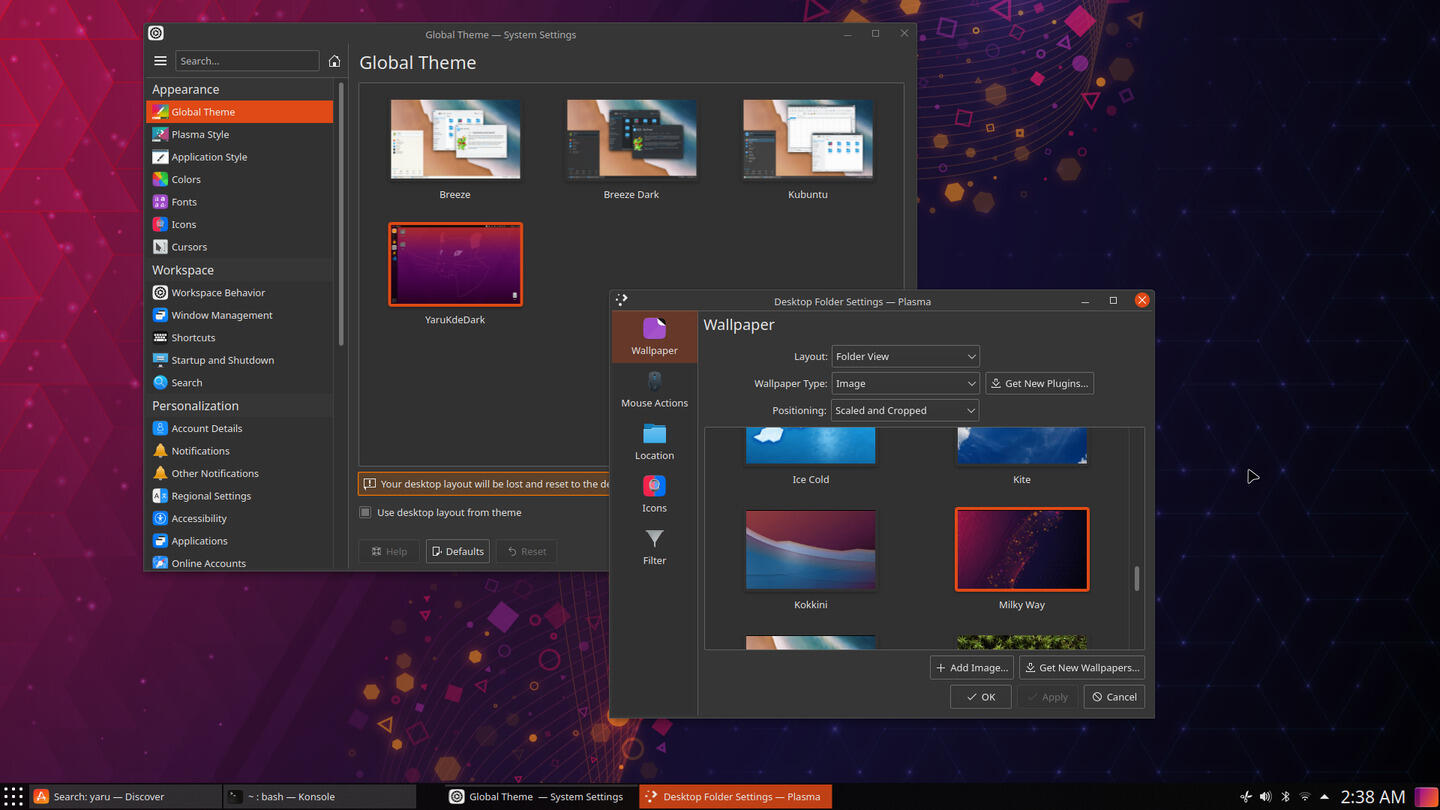Open the Filter section
Screen dimensions: 1440x810
(654, 546)
